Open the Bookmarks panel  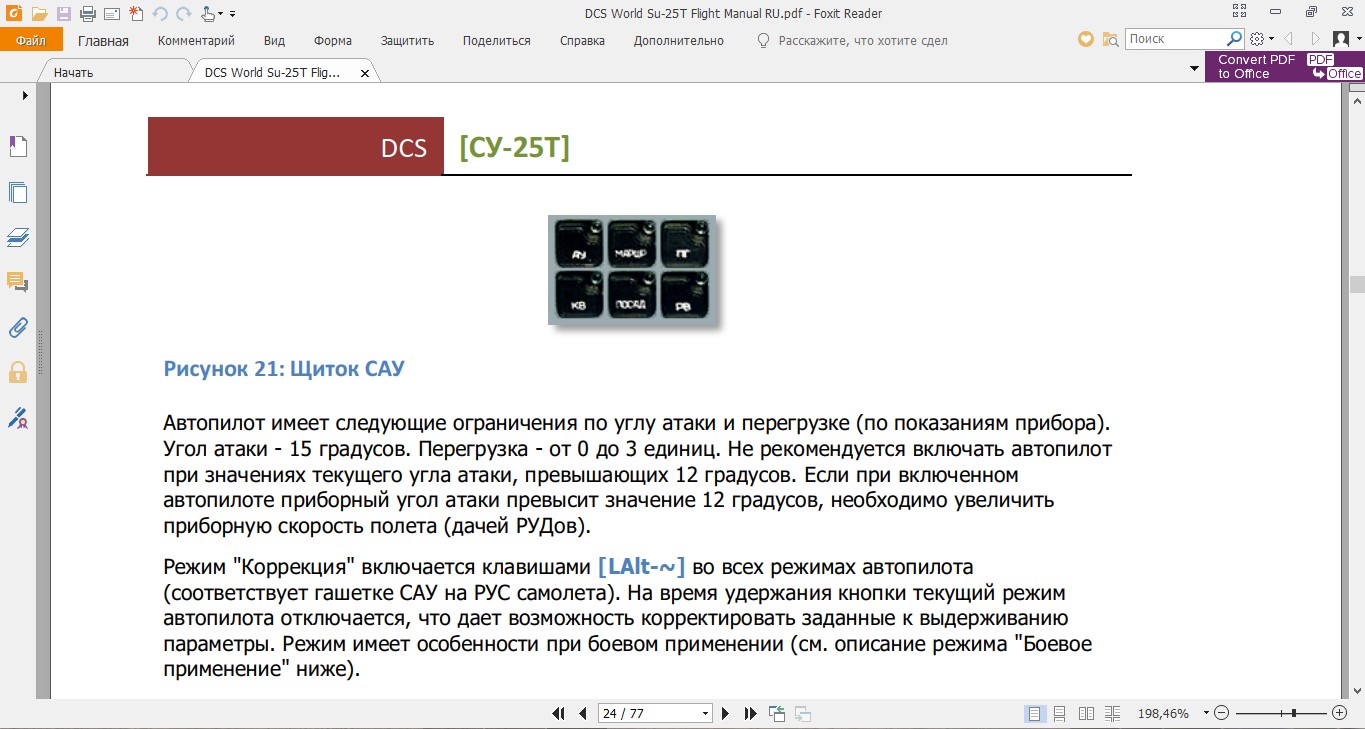pyautogui.click(x=18, y=147)
